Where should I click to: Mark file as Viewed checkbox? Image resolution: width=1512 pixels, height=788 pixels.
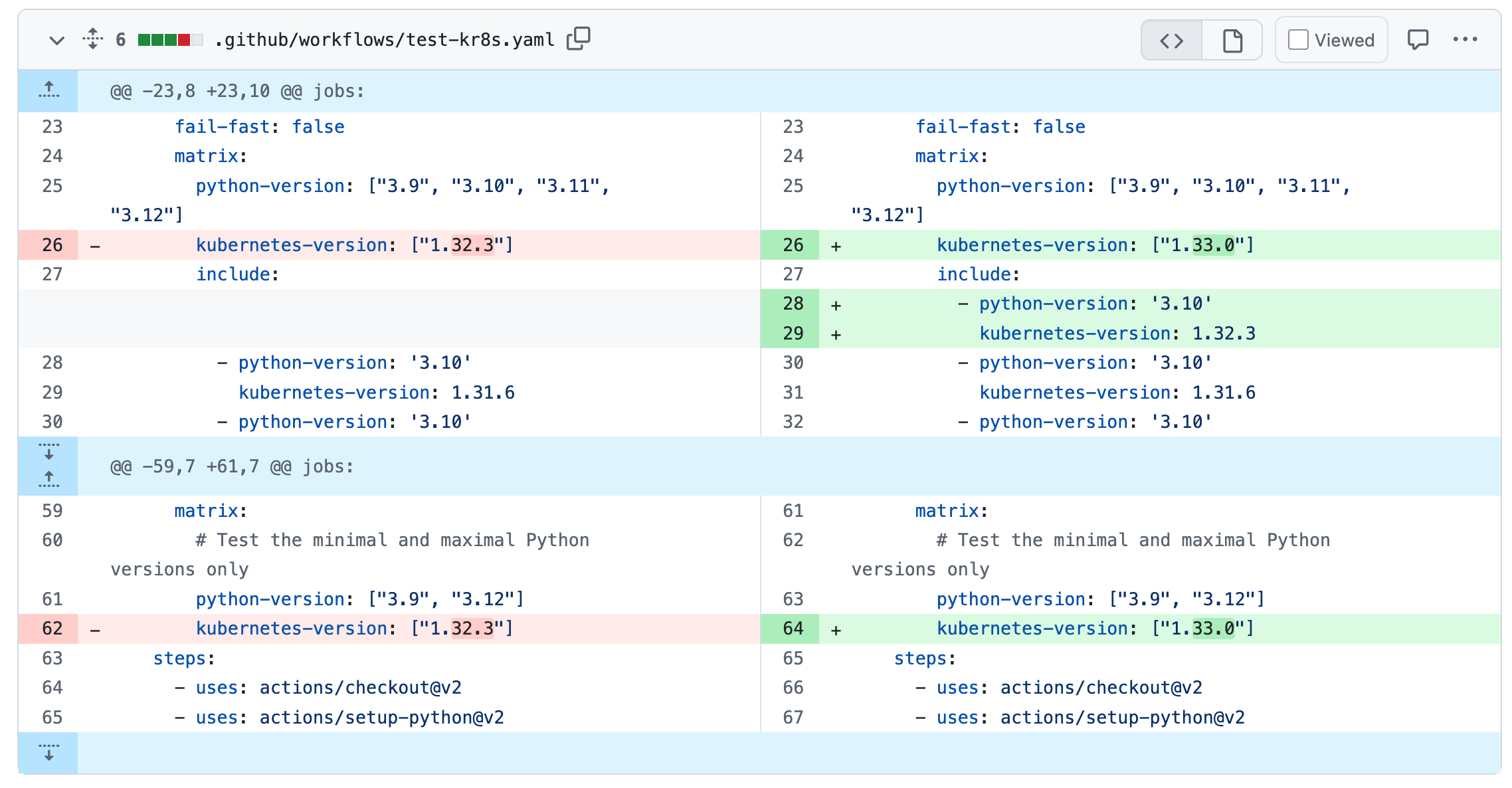(x=1298, y=40)
